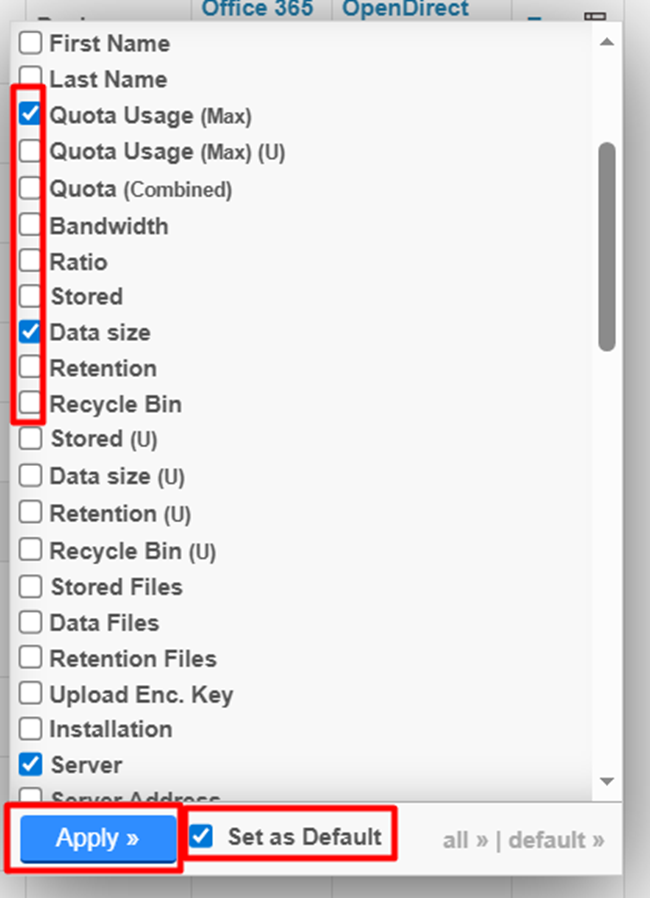Check the First Name column checkbox
Viewport: 650px width, 898px height.
tap(31, 43)
